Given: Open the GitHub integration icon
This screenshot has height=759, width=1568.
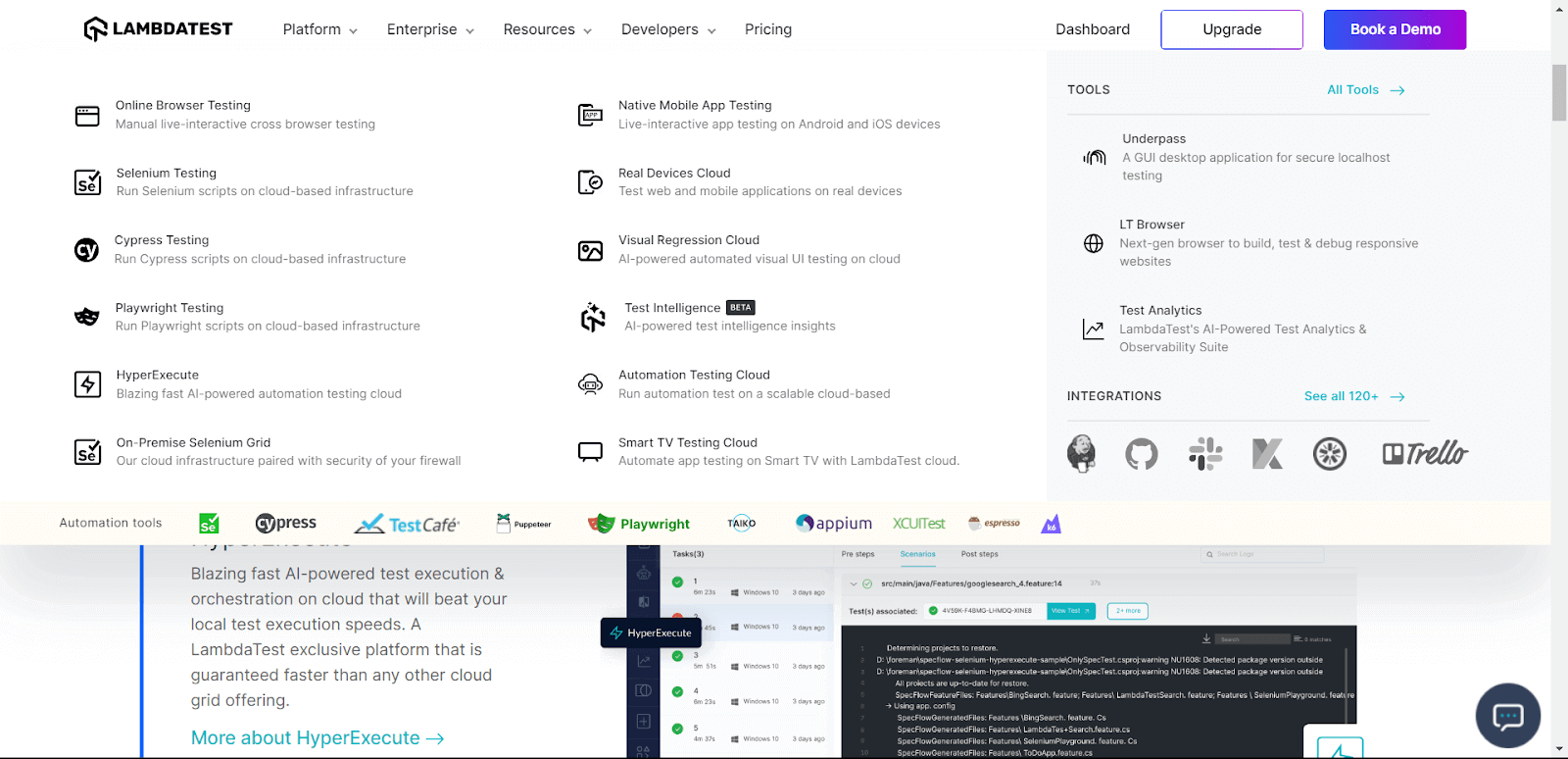Looking at the screenshot, I should point(1142,454).
